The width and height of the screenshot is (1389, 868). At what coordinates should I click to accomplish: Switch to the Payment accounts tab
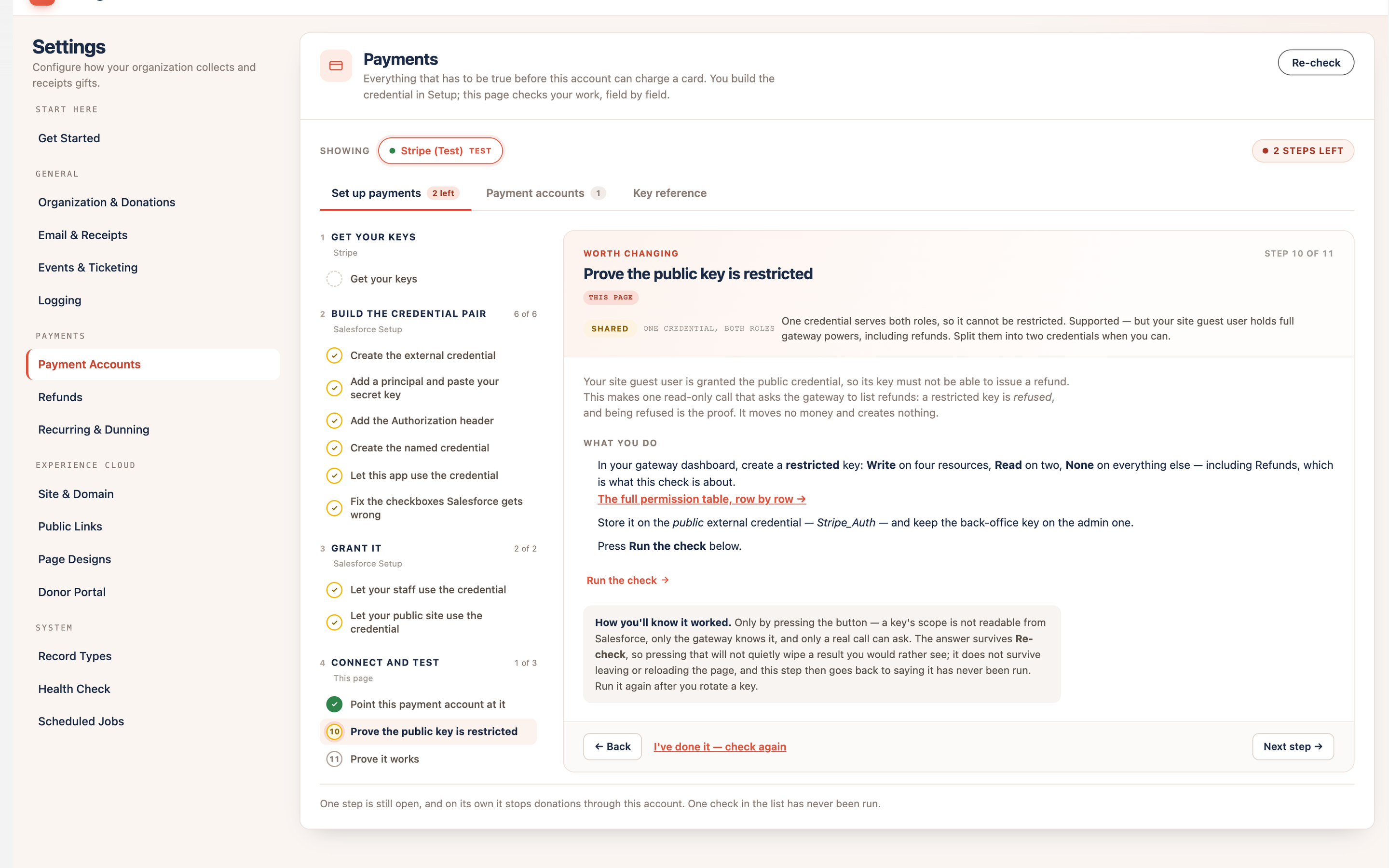[x=545, y=193]
